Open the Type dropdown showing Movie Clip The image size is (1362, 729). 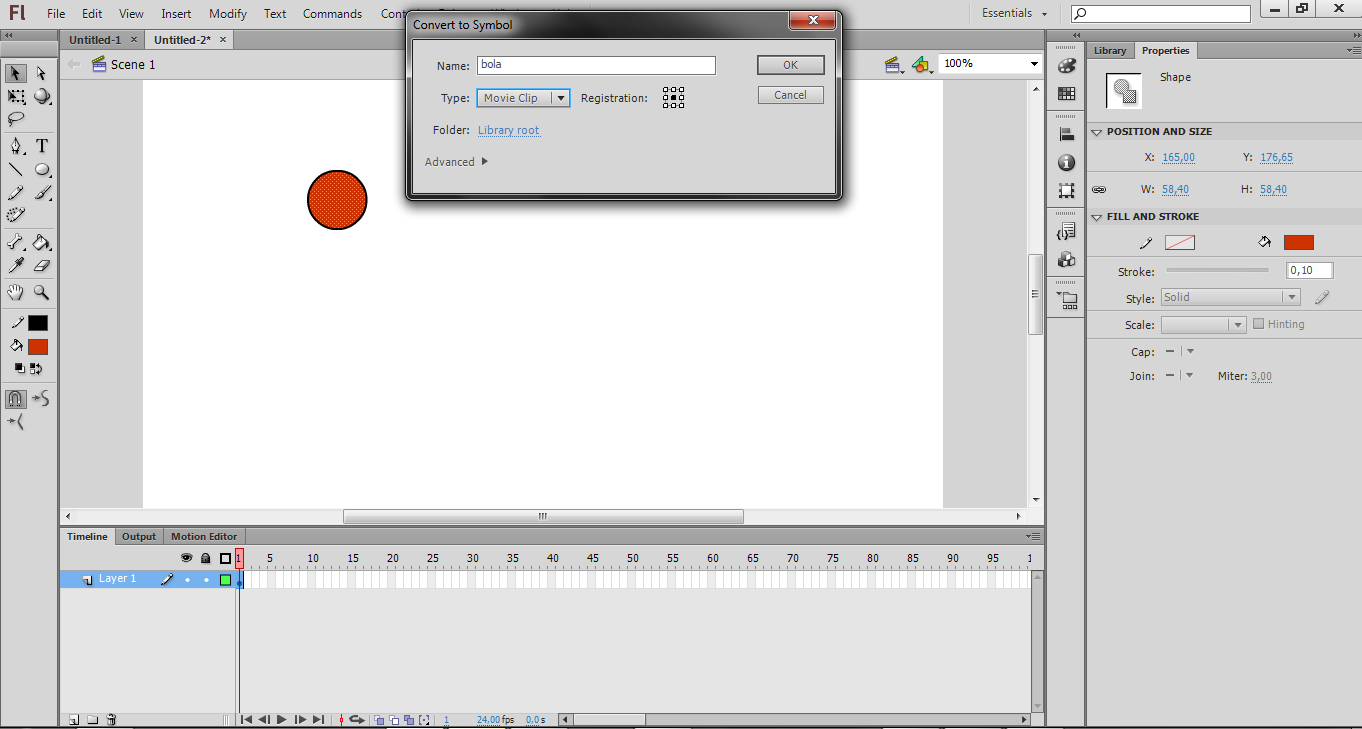[x=524, y=98]
